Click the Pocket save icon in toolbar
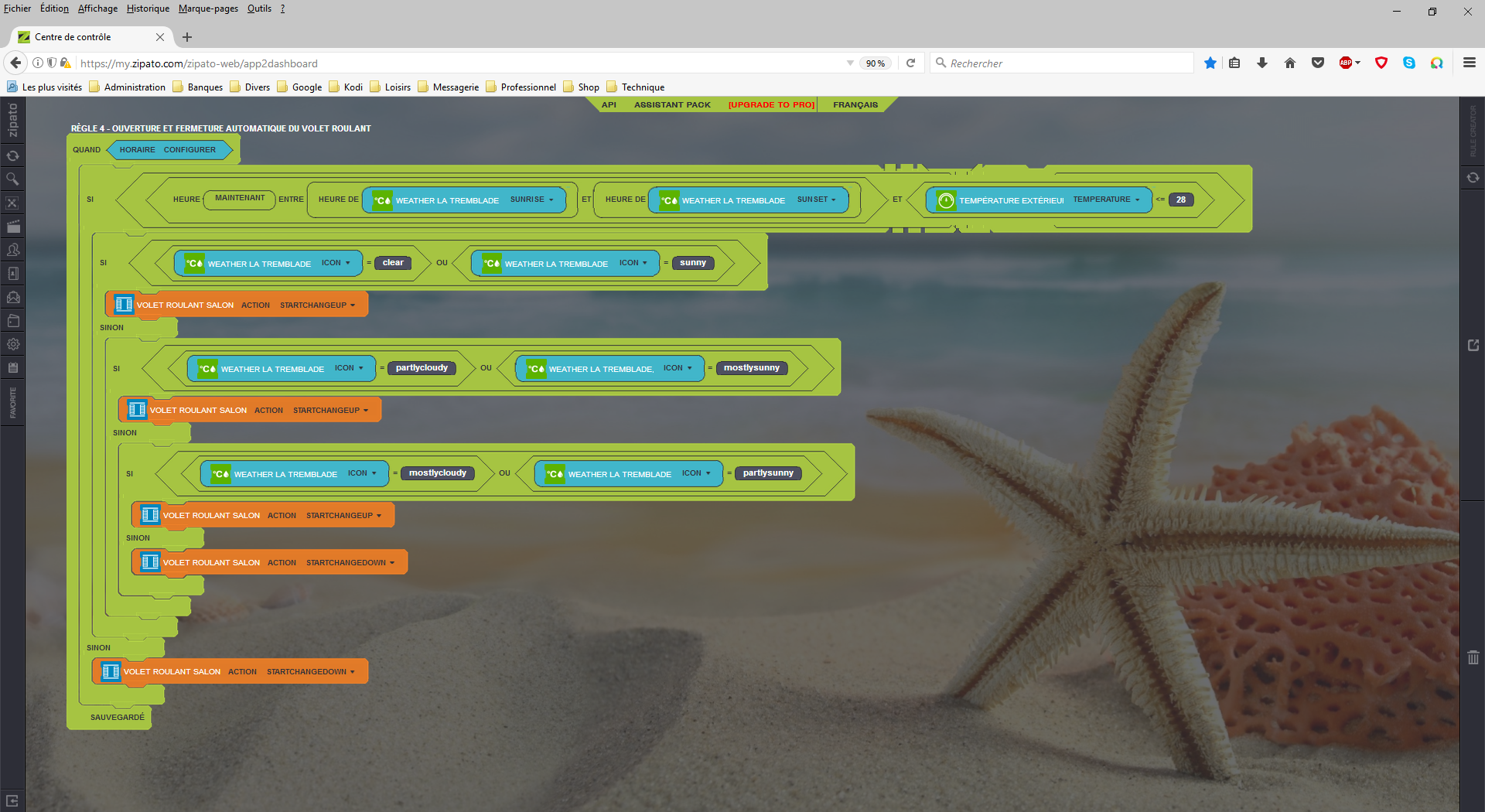 tap(1318, 63)
